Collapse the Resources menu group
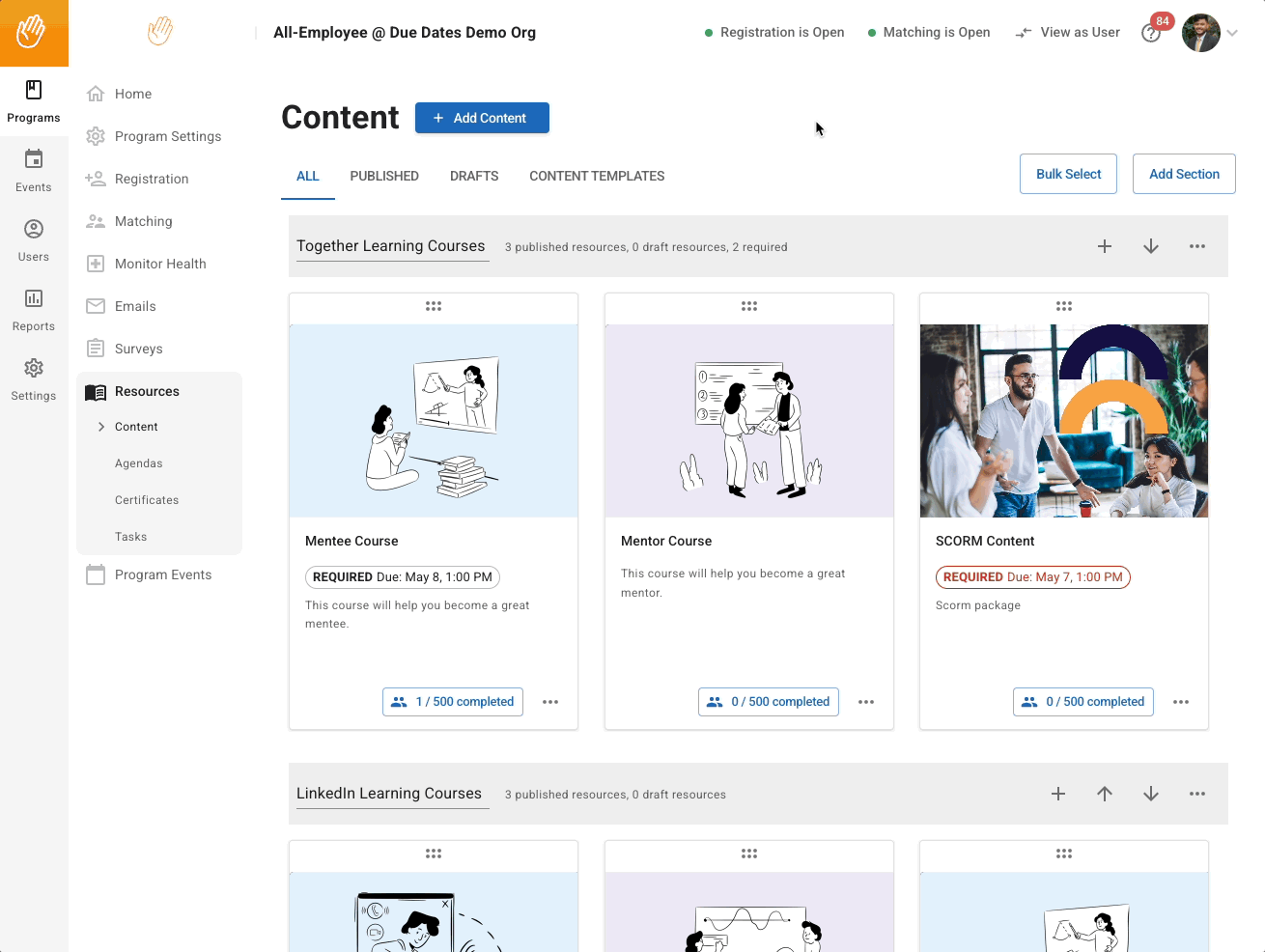Screen dimensions: 1265x952 (x=147, y=391)
